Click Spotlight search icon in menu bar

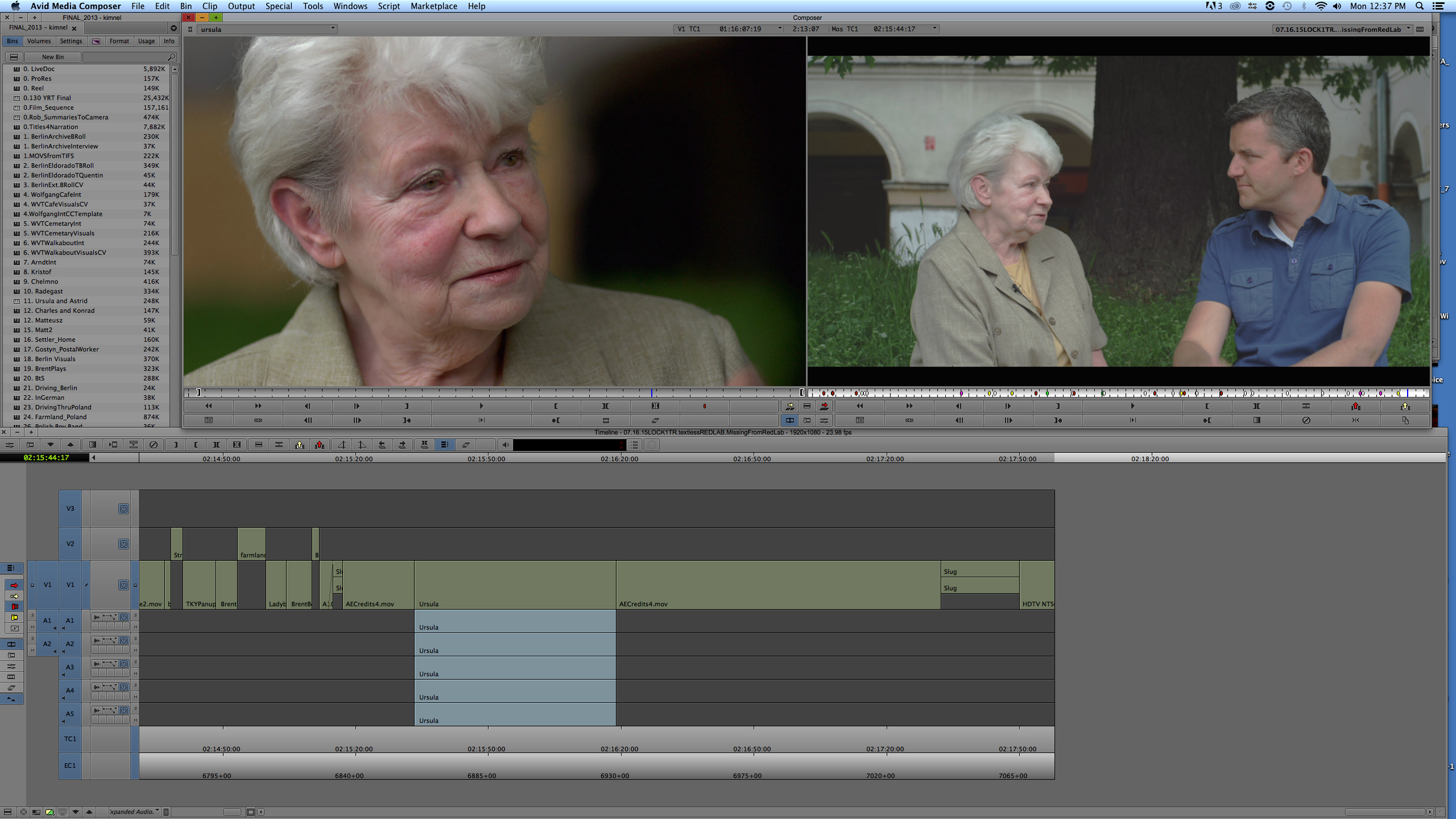click(1419, 6)
